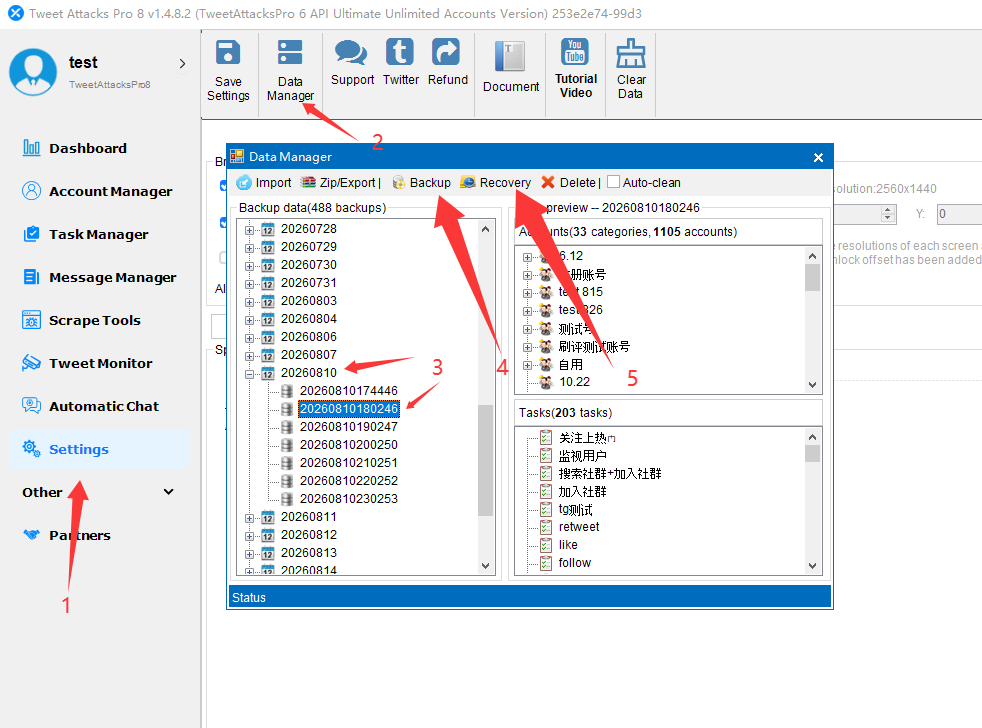Click the test user avatar
The height and width of the screenshot is (728, 982).
pos(33,72)
